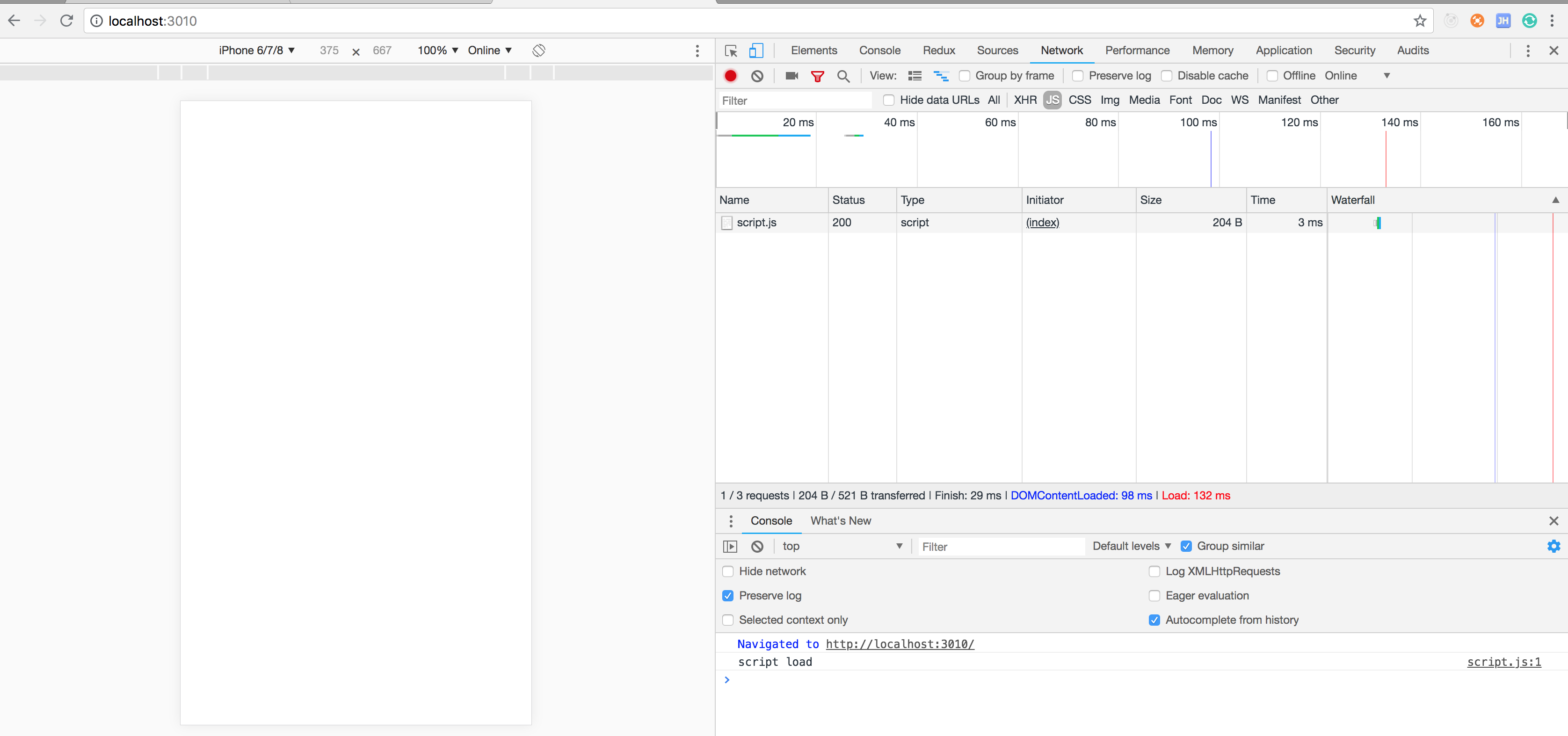Open the console settings gear
The height and width of the screenshot is (736, 1568).
1553,546
